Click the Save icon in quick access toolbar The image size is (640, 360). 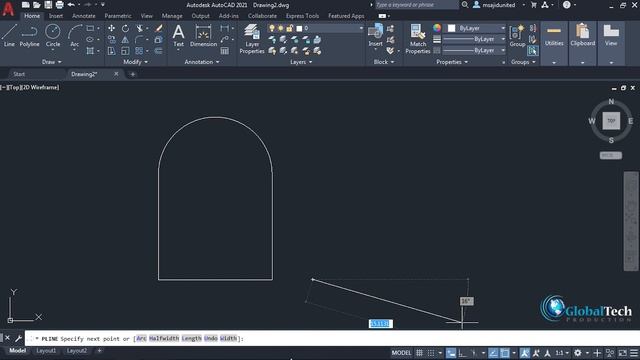point(48,5)
